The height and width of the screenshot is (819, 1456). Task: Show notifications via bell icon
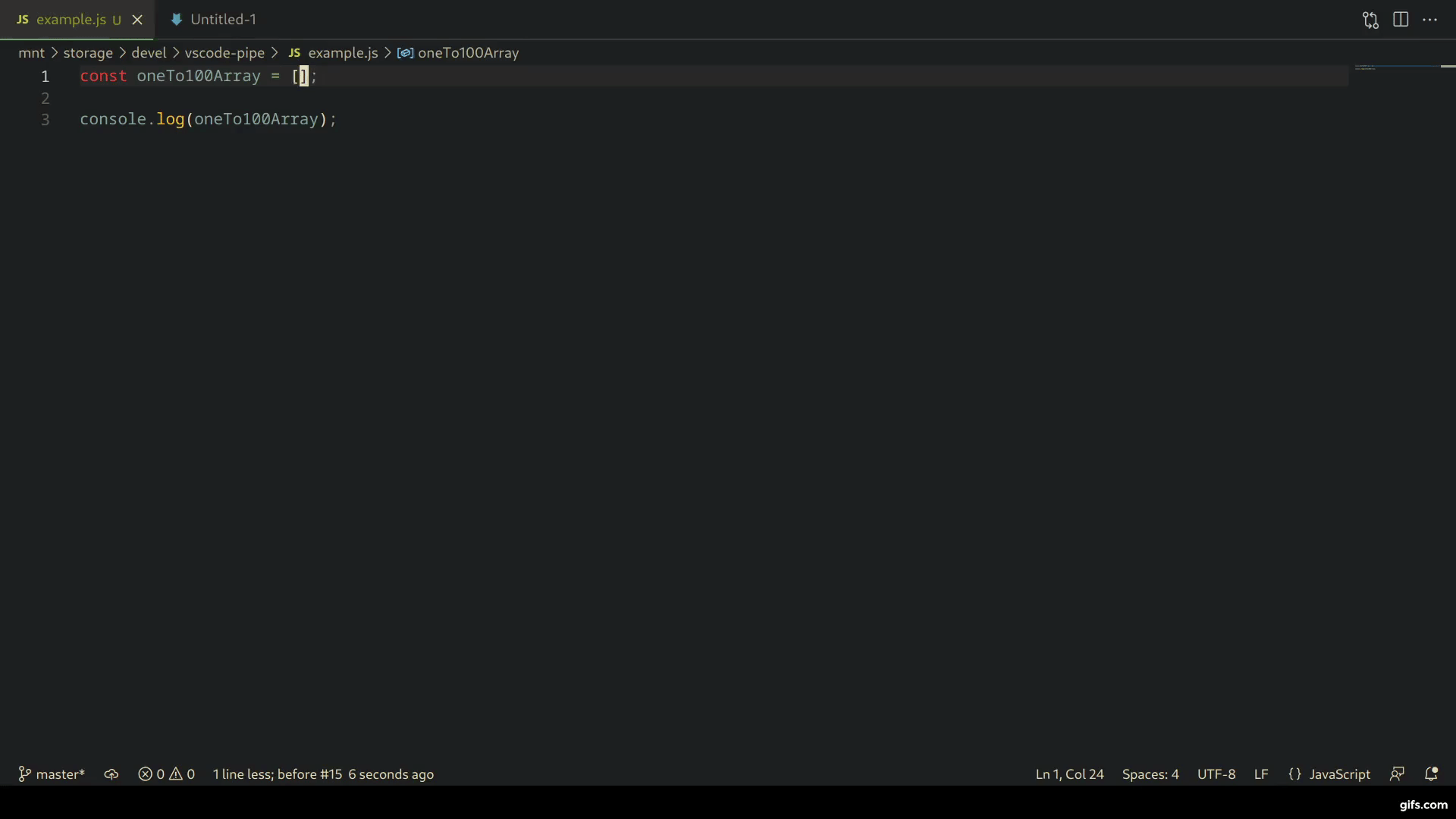point(1431,774)
